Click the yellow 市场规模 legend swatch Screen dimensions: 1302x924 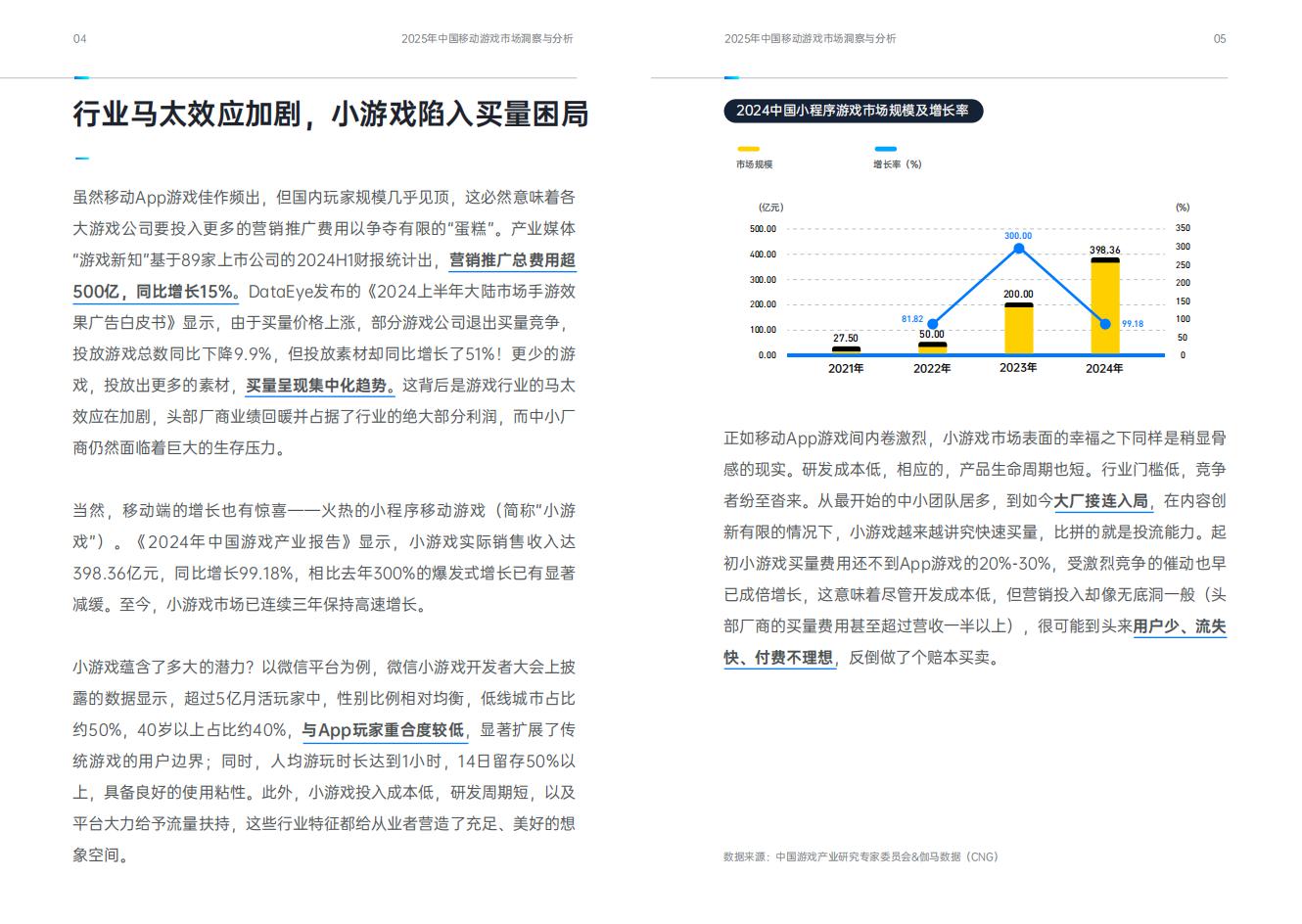click(x=747, y=150)
